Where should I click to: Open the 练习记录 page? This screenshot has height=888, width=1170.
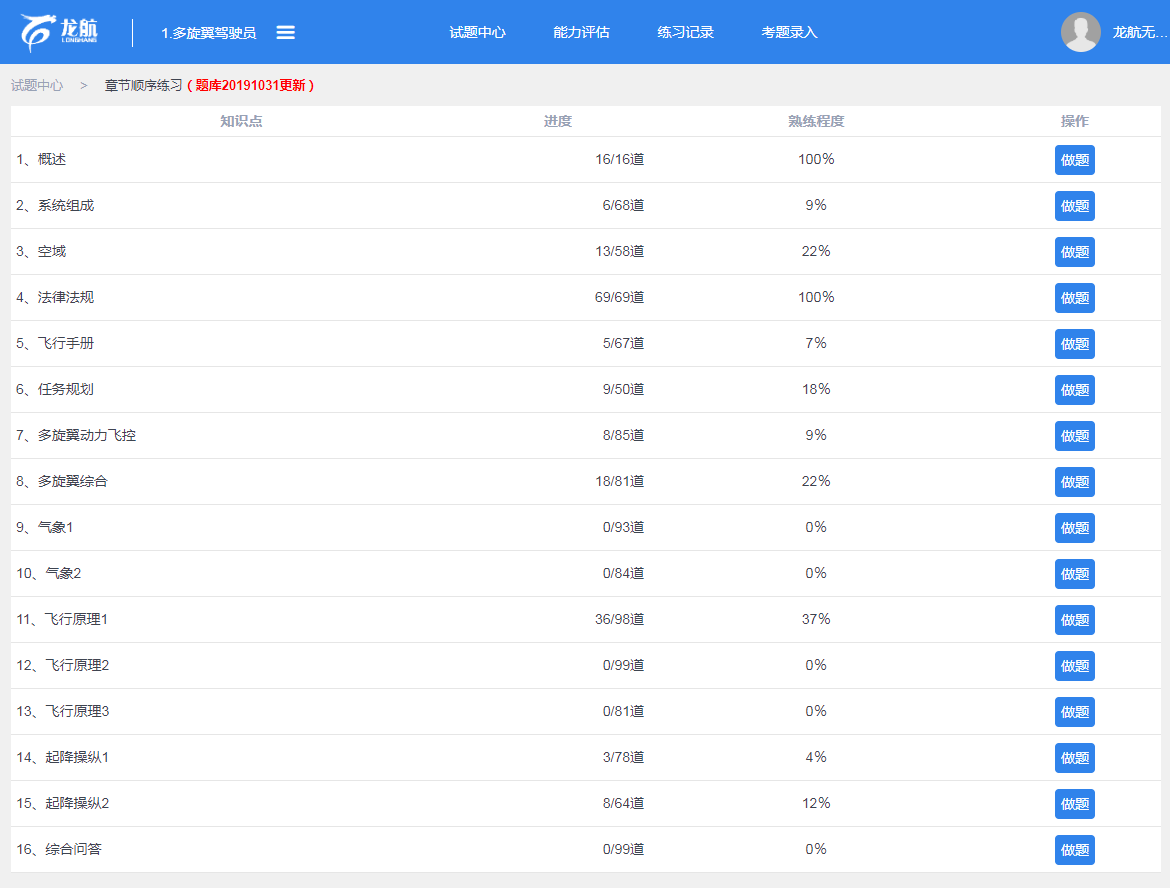tap(685, 32)
